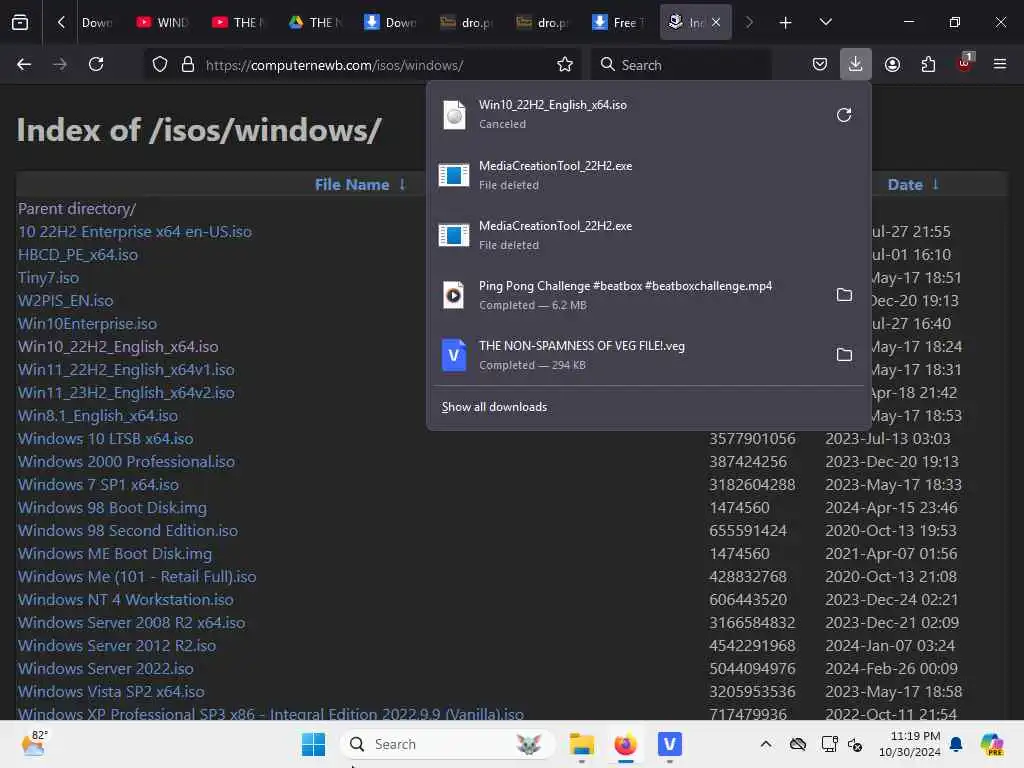Open the Parent directory/ link
Viewport: 1024px width, 768px height.
77,208
